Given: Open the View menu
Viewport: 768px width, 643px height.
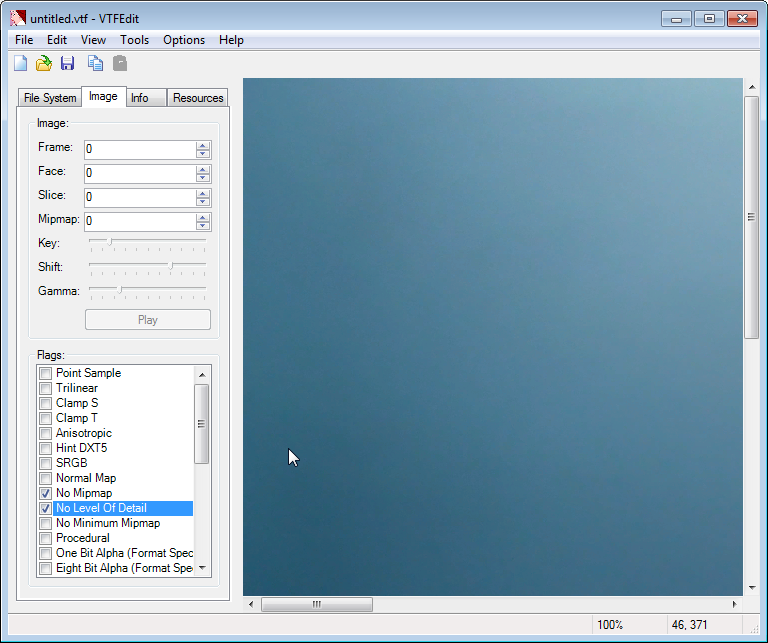Looking at the screenshot, I should tap(93, 40).
